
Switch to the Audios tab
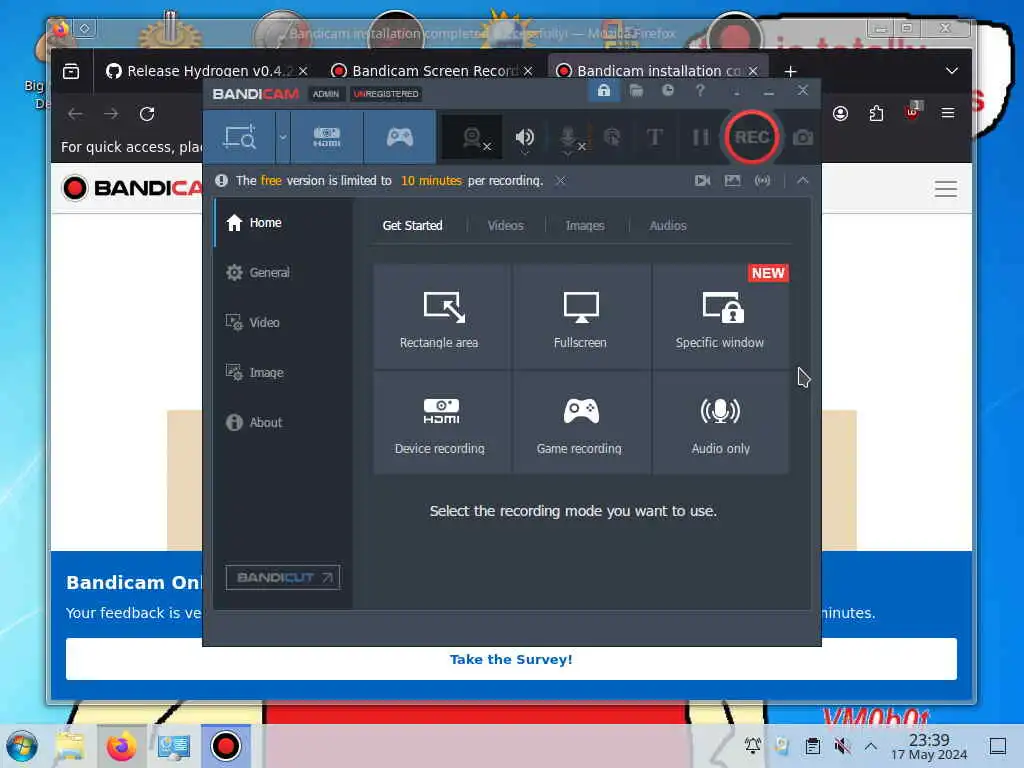[x=668, y=225]
